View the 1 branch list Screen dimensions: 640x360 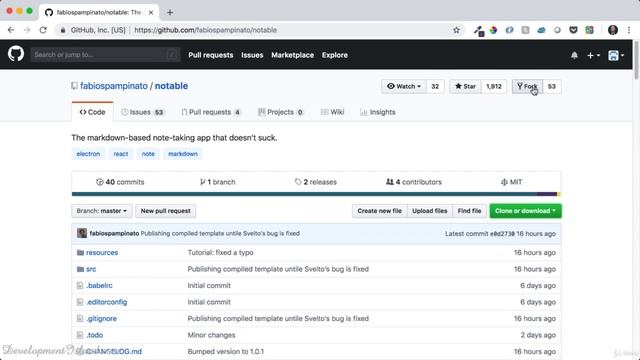218,182
